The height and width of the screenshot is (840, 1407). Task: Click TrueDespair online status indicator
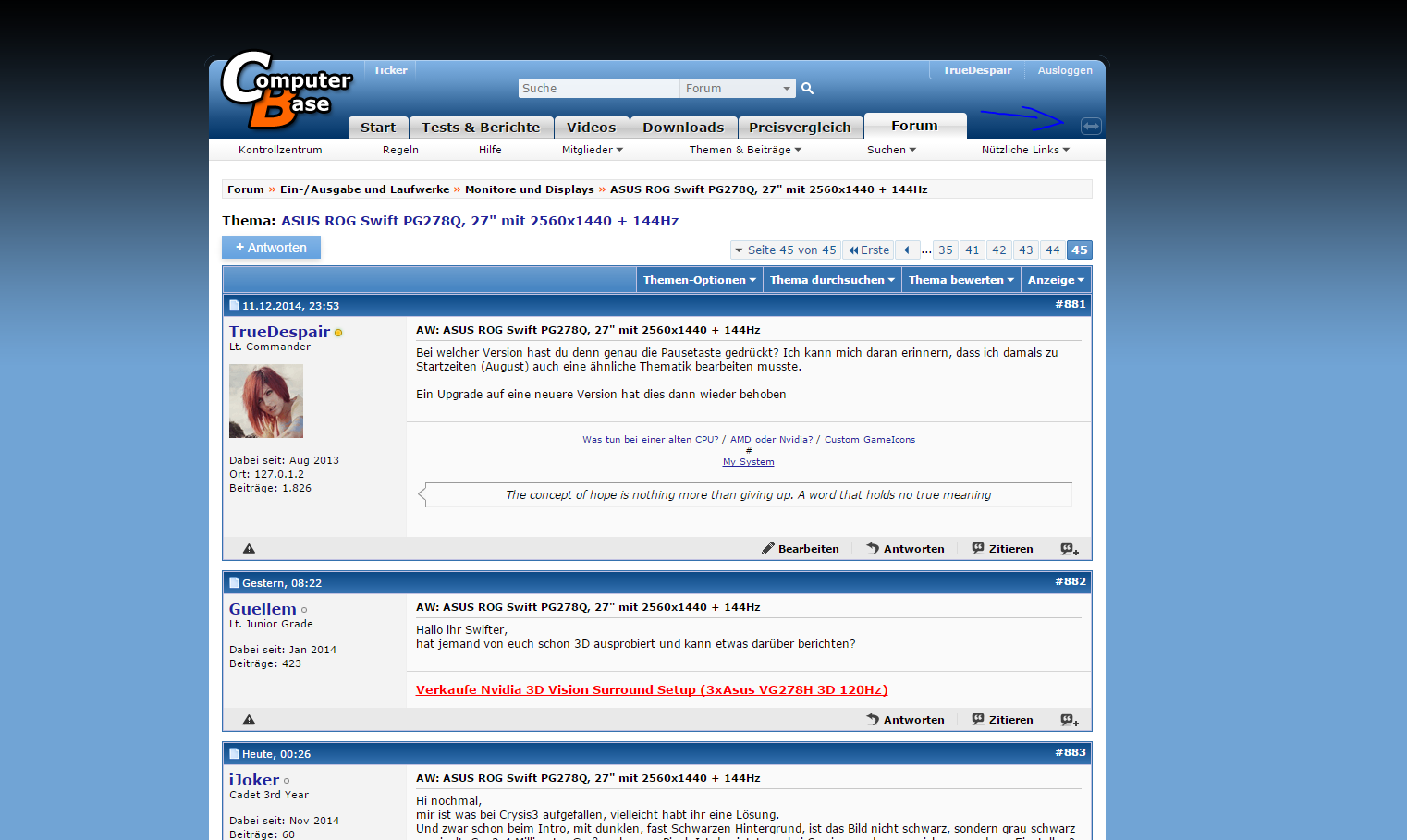[338, 333]
